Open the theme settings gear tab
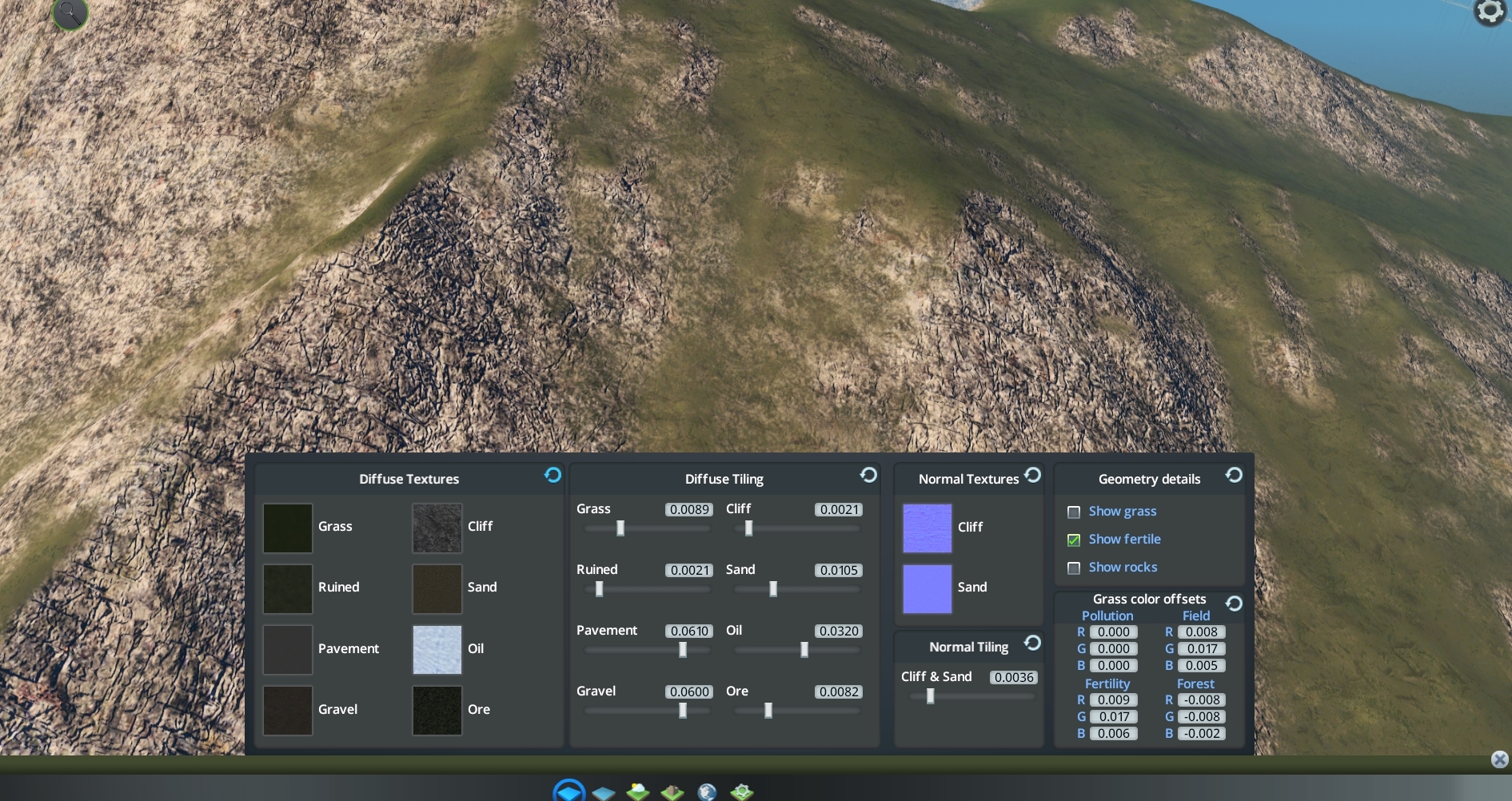This screenshot has height=801, width=1512. [x=742, y=791]
